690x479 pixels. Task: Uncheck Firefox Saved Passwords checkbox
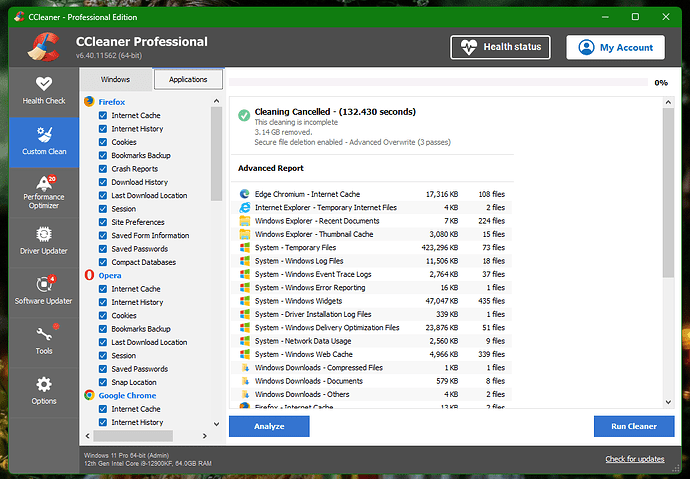pos(103,249)
